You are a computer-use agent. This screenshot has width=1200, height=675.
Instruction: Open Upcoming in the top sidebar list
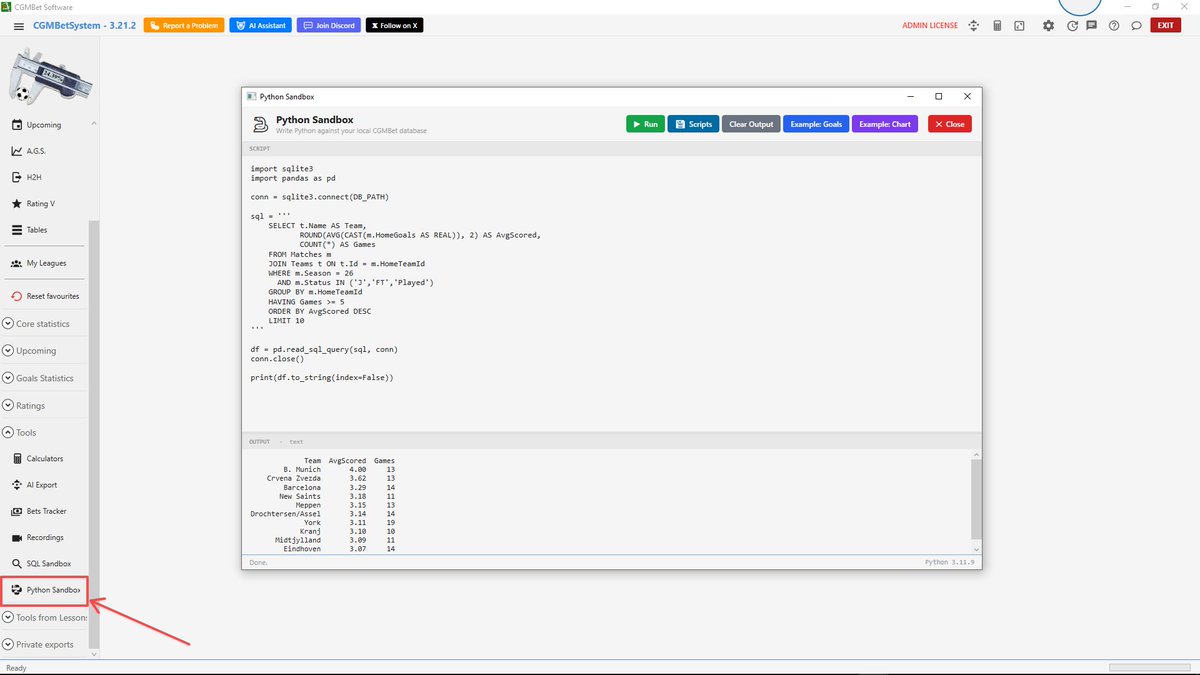pos(44,125)
